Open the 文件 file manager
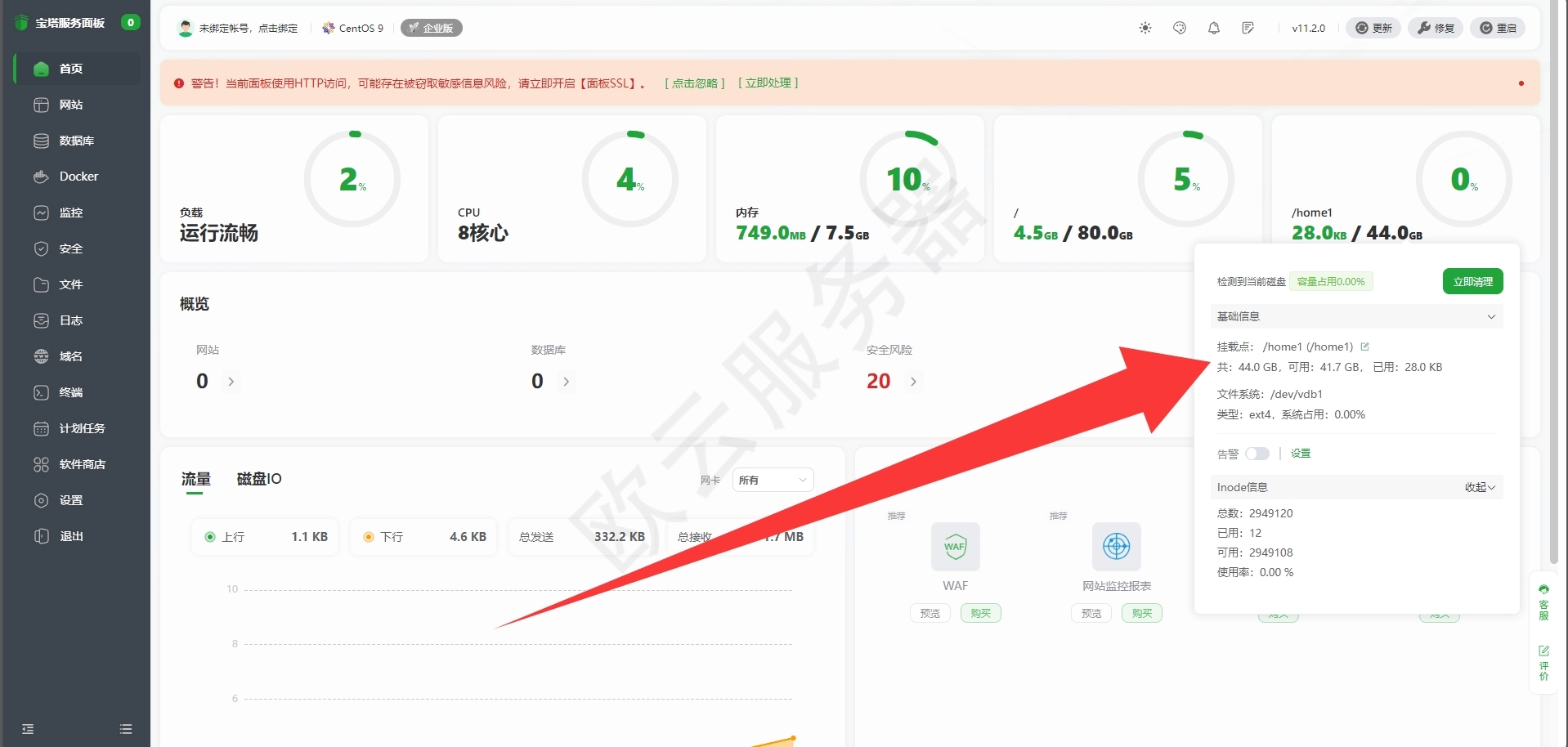The width and height of the screenshot is (1568, 747). 69,284
